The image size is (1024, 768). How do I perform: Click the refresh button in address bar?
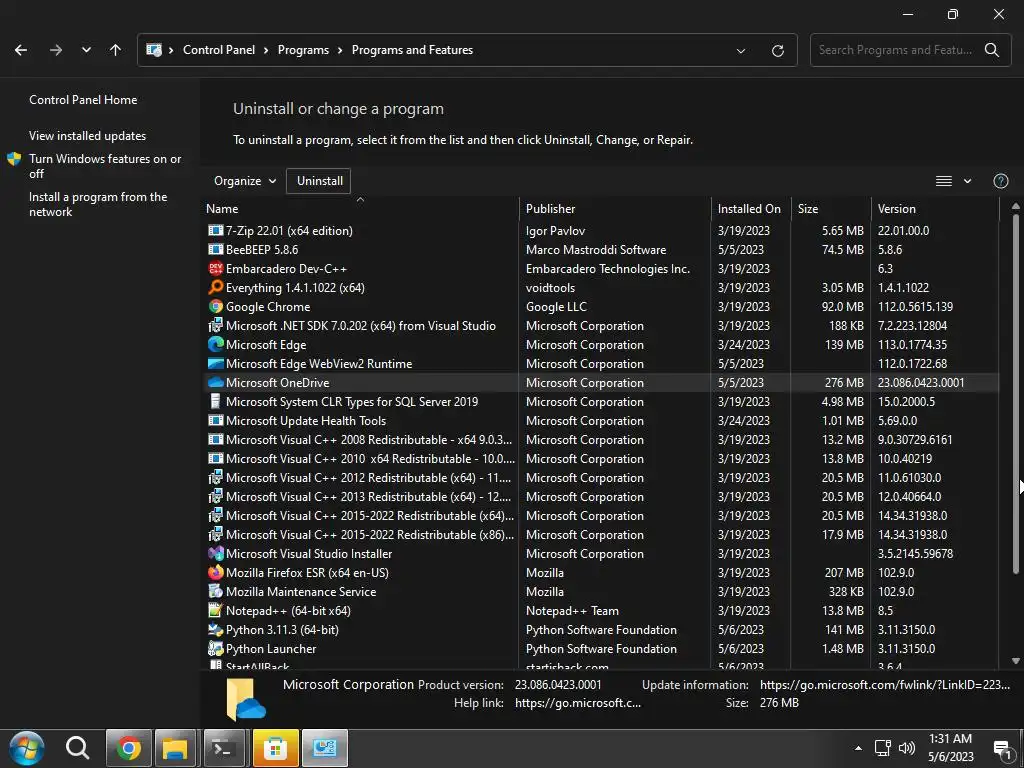[777, 50]
